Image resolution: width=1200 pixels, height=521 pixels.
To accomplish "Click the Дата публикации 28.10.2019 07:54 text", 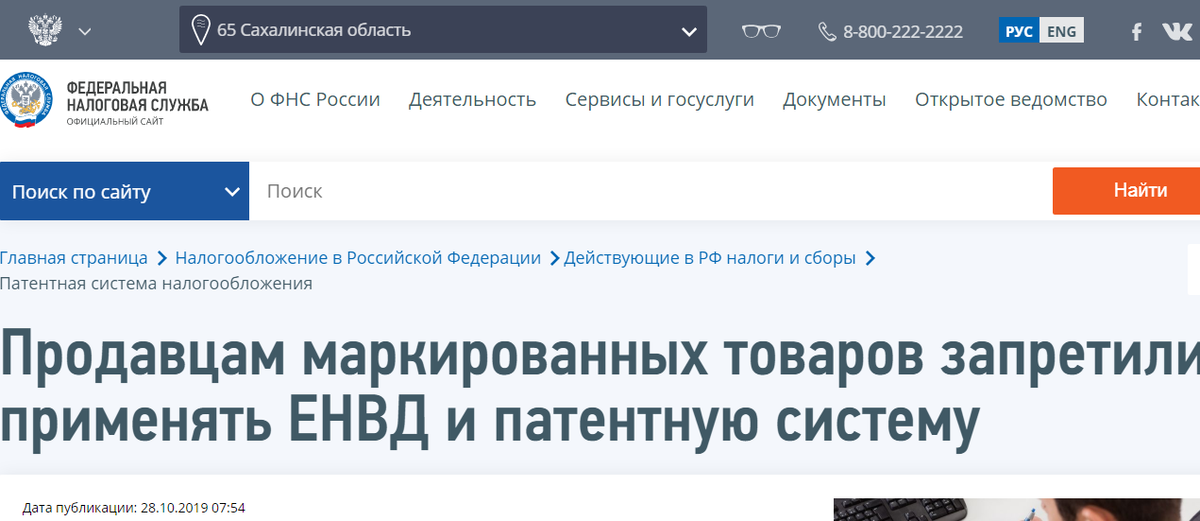I will 134,507.
